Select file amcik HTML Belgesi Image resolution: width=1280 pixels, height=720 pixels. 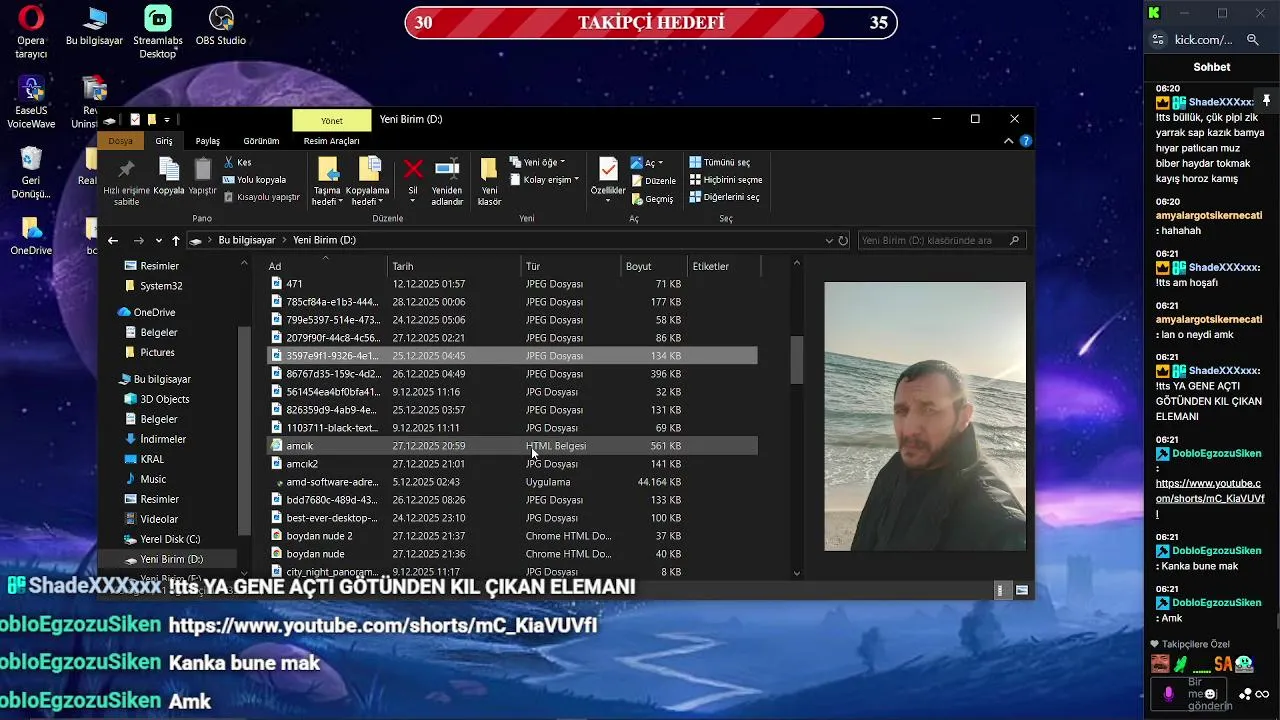(512, 446)
